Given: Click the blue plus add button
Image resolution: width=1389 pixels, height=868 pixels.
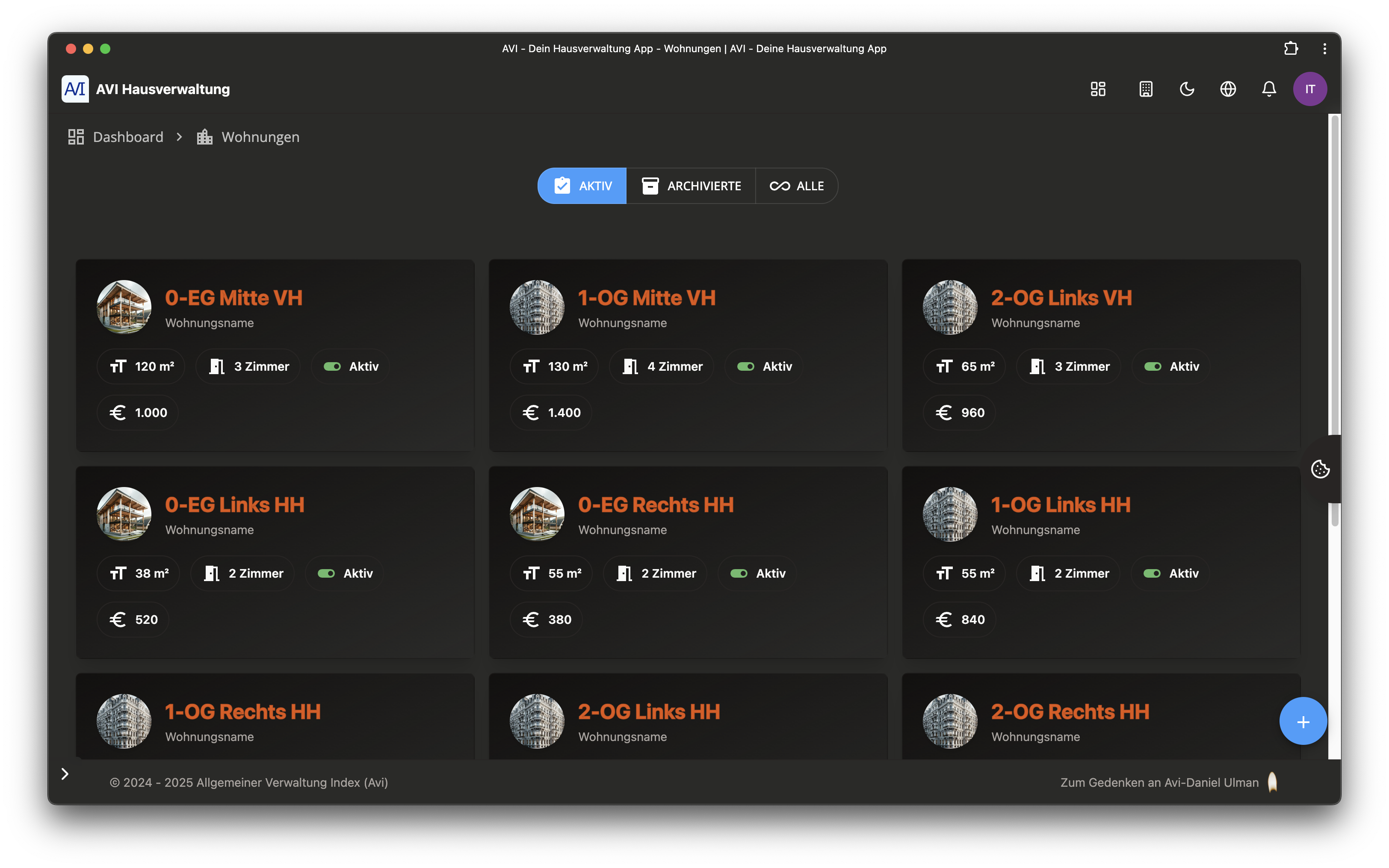Looking at the screenshot, I should pos(1303,721).
